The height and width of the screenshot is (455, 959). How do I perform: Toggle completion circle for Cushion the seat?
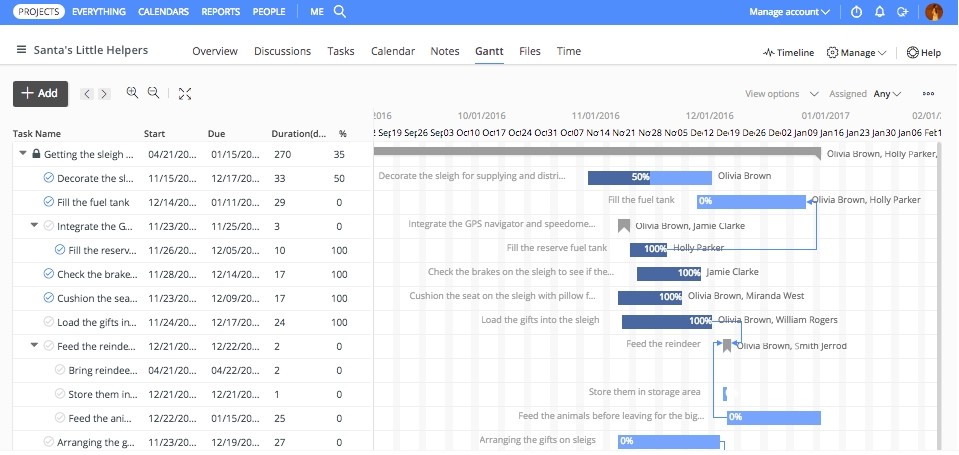49,298
